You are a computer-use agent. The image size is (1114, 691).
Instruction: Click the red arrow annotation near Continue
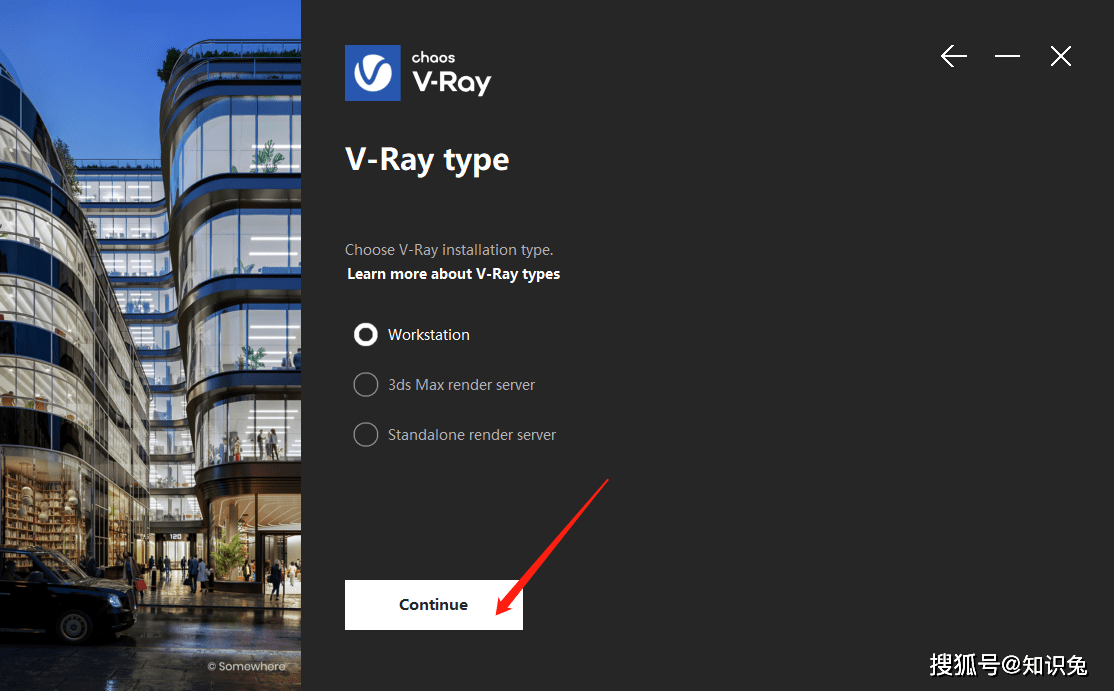[552, 547]
